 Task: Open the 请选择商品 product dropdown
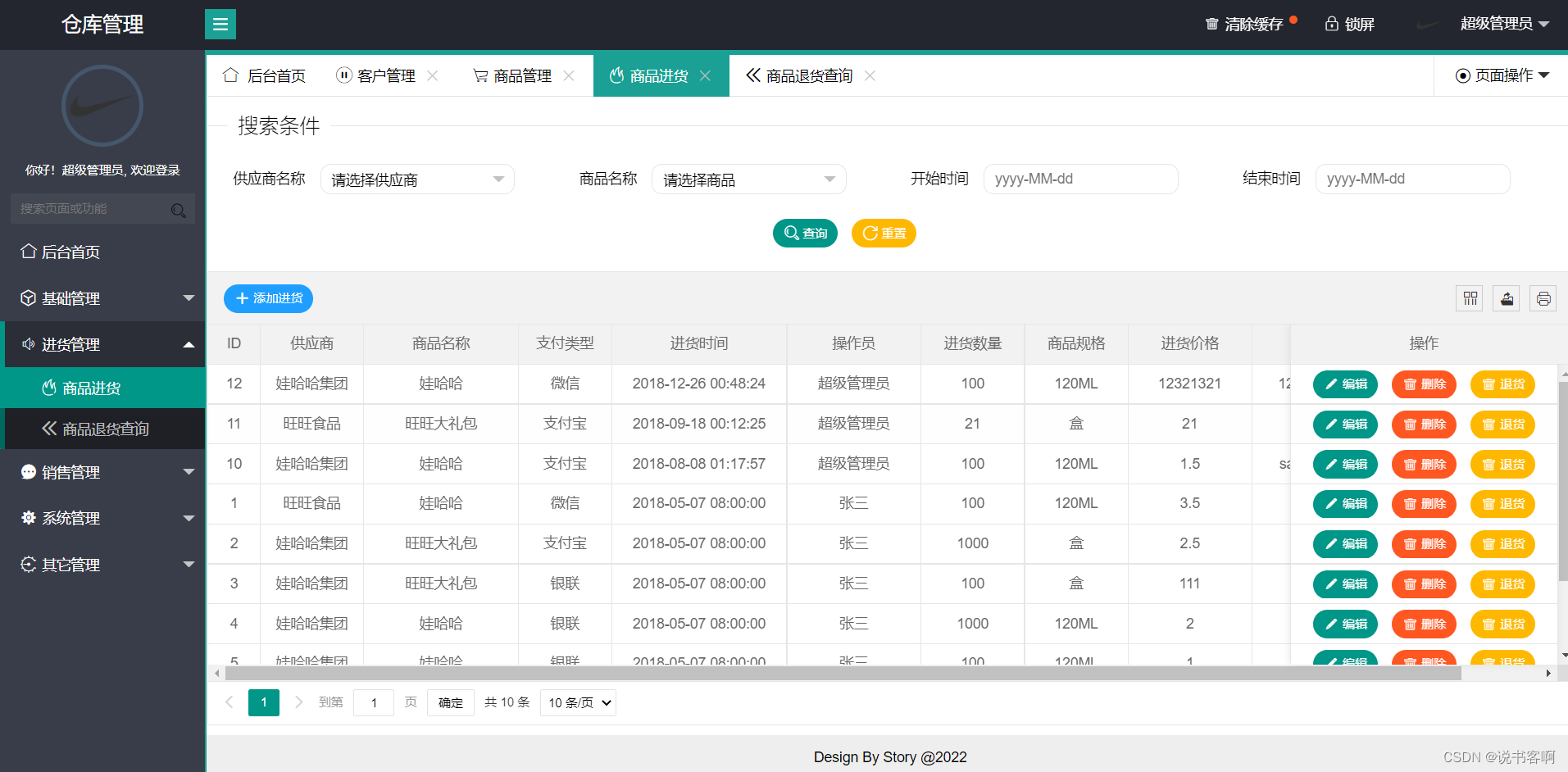click(x=749, y=179)
